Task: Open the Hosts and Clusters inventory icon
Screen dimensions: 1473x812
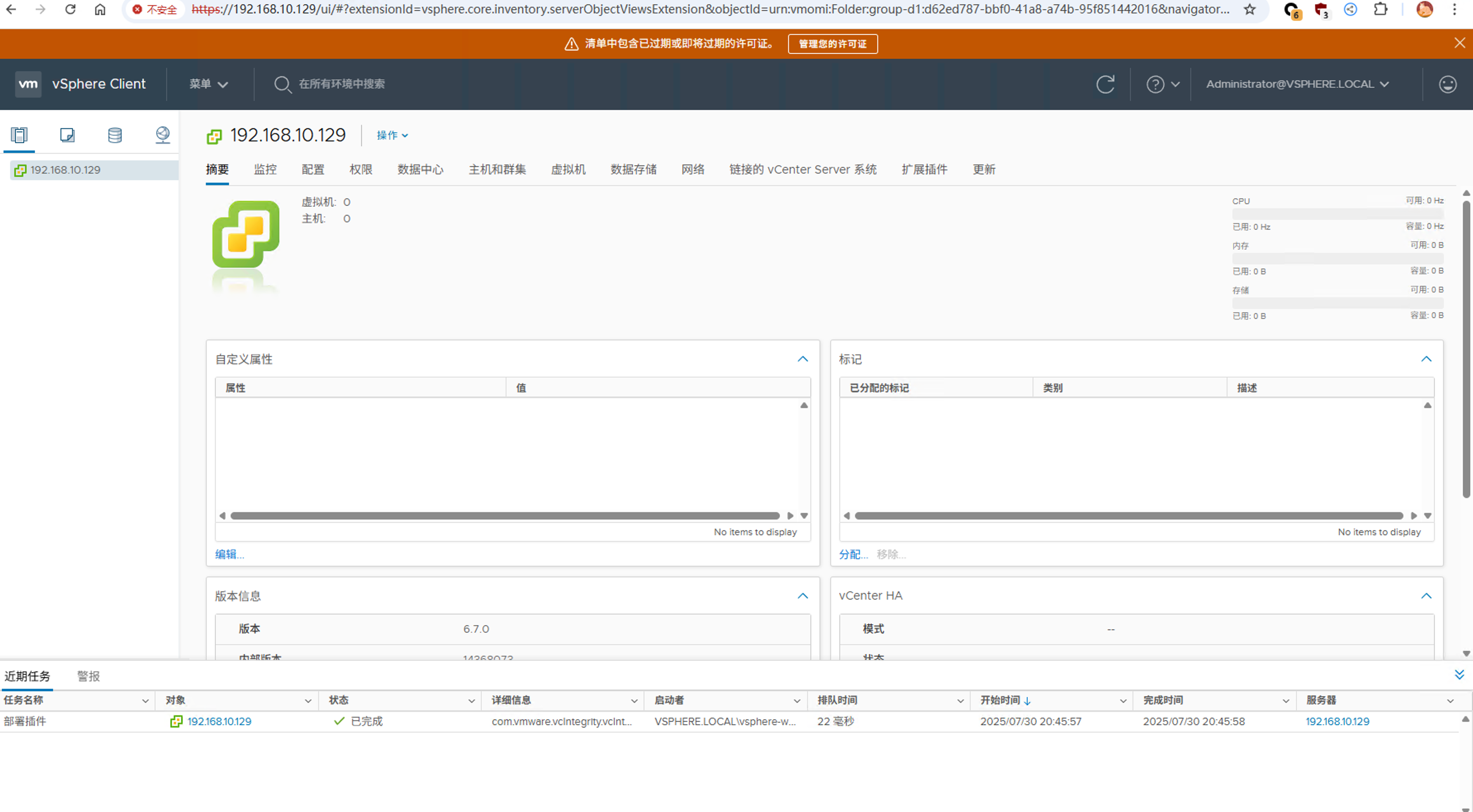Action: [19, 135]
